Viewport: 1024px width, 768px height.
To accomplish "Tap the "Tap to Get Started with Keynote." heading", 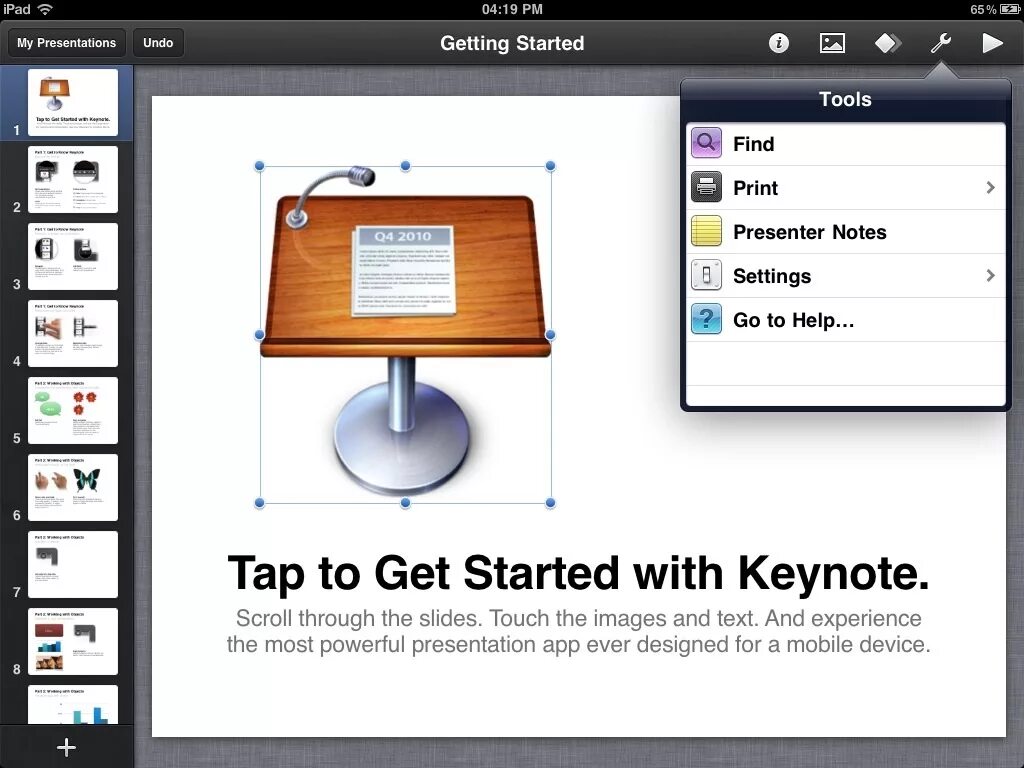I will pos(578,573).
